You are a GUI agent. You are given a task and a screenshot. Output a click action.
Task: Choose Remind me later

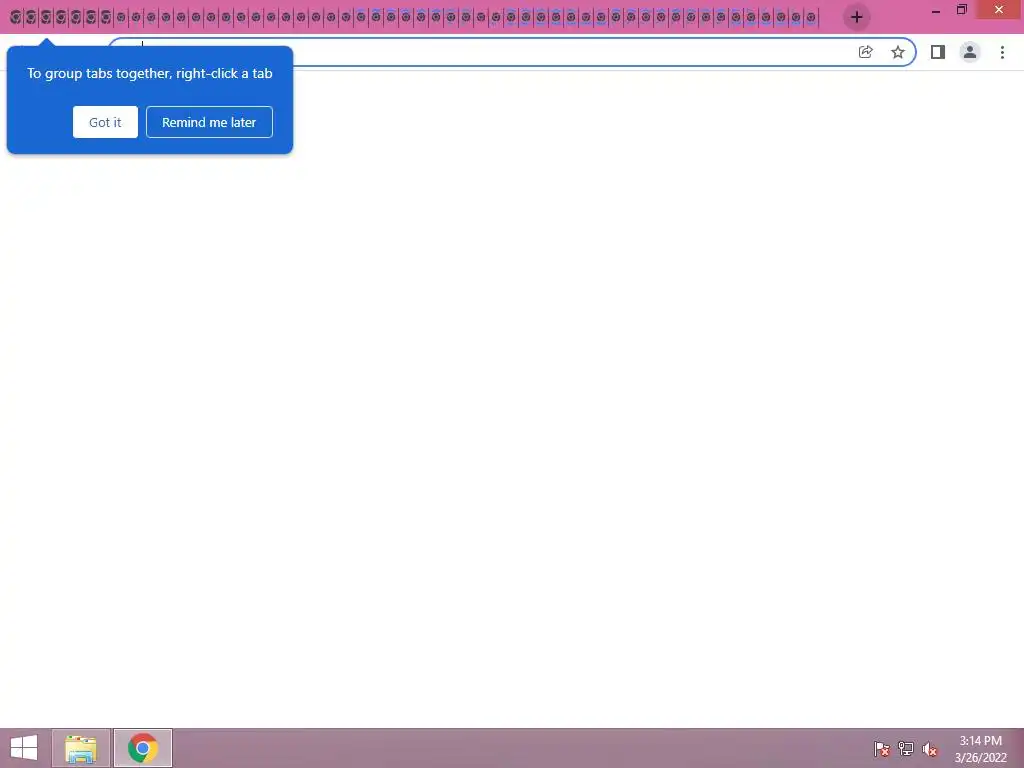click(x=209, y=122)
